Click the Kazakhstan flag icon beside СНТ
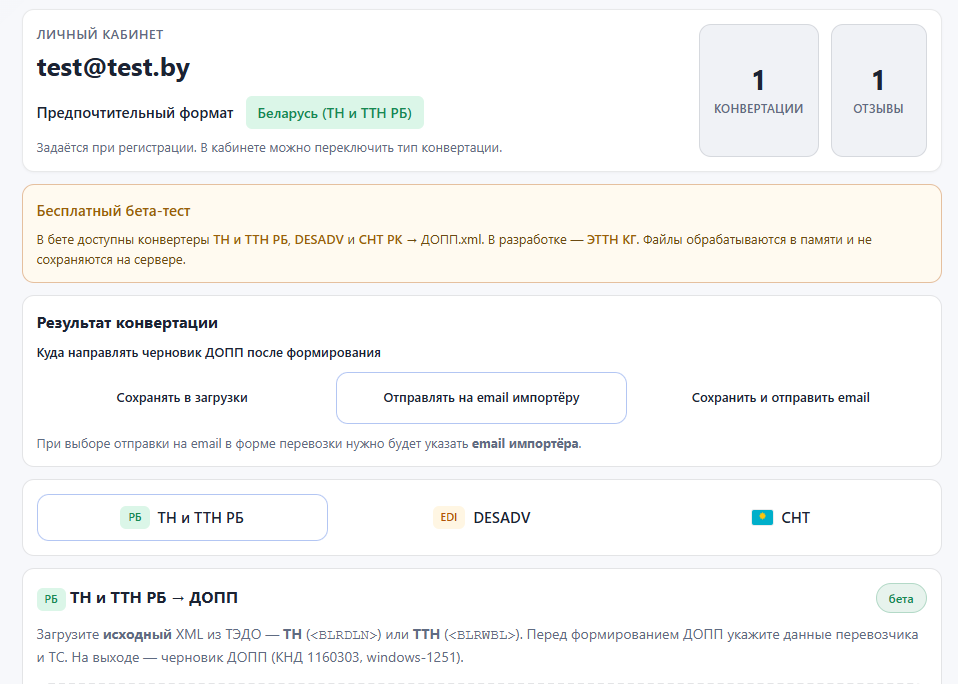958x684 pixels. click(x=762, y=517)
